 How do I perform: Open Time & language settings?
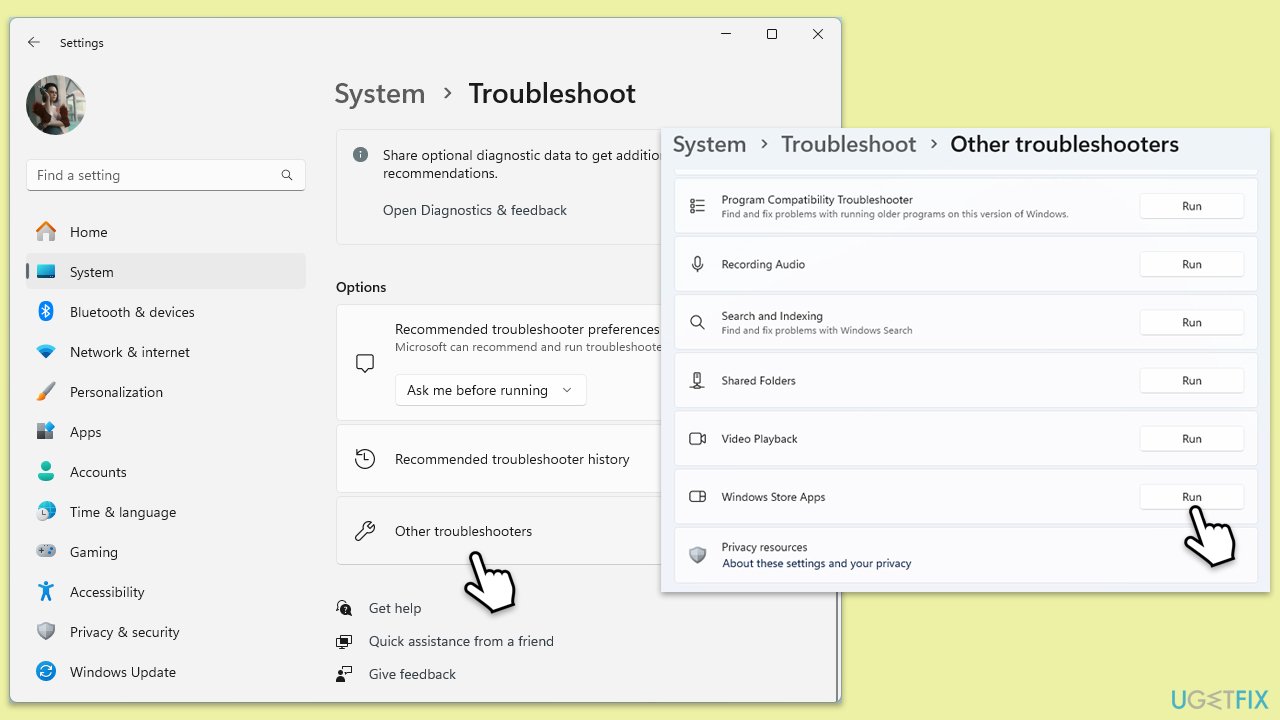[x=122, y=512]
